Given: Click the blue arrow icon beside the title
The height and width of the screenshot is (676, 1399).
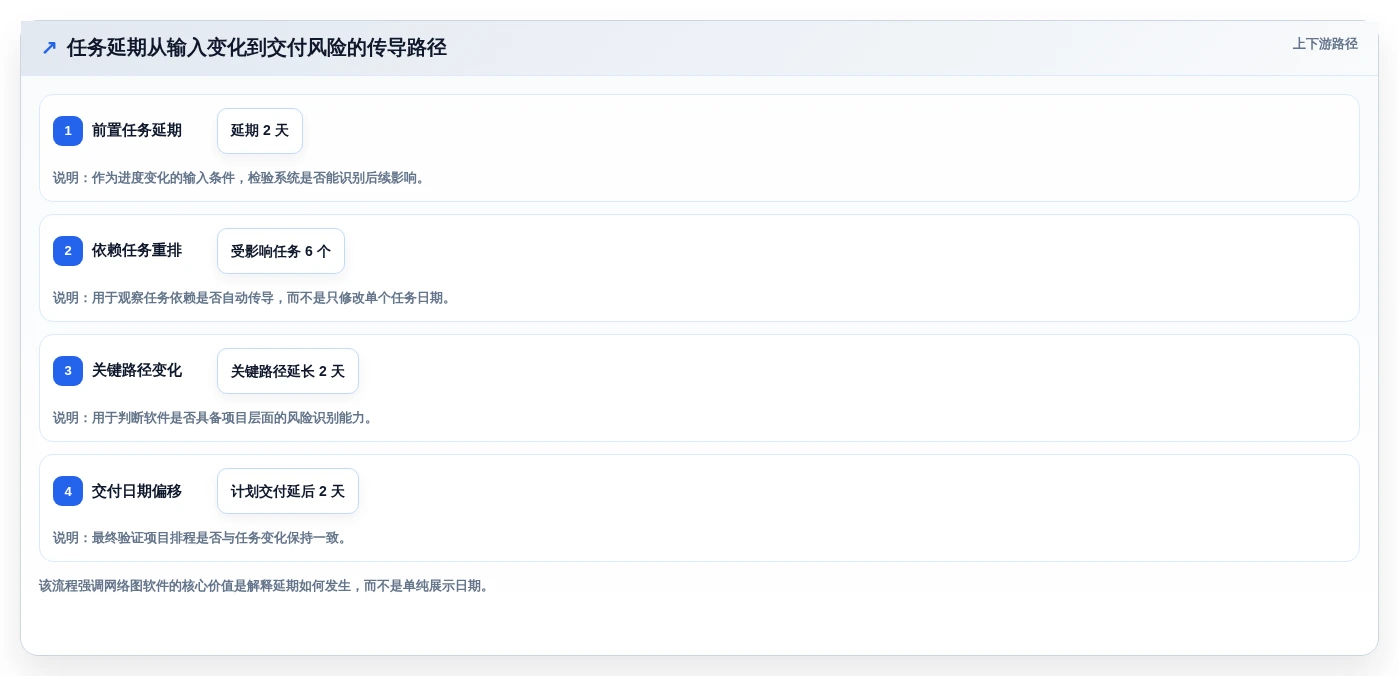Looking at the screenshot, I should click(x=49, y=48).
